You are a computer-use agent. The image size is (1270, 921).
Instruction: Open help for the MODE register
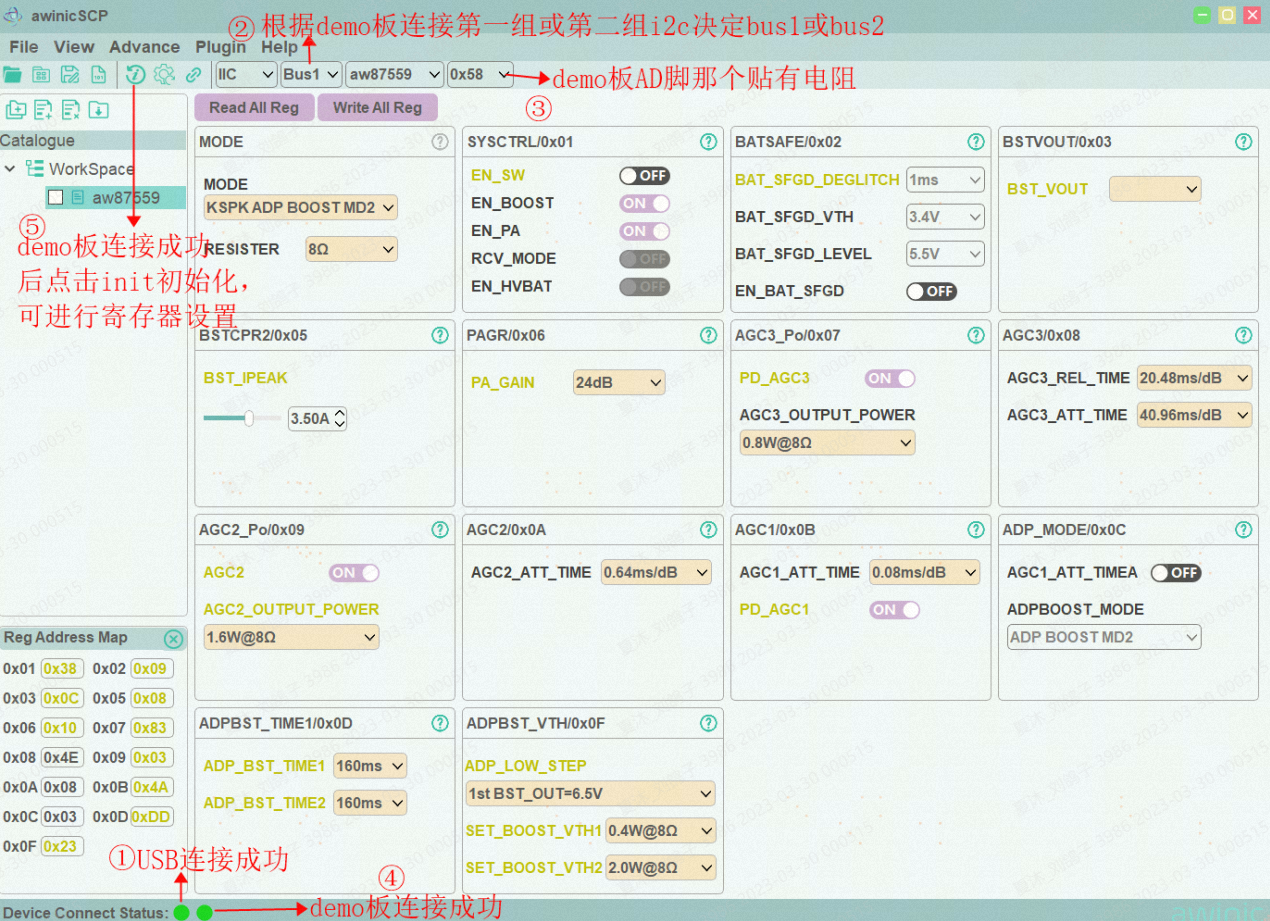click(440, 142)
